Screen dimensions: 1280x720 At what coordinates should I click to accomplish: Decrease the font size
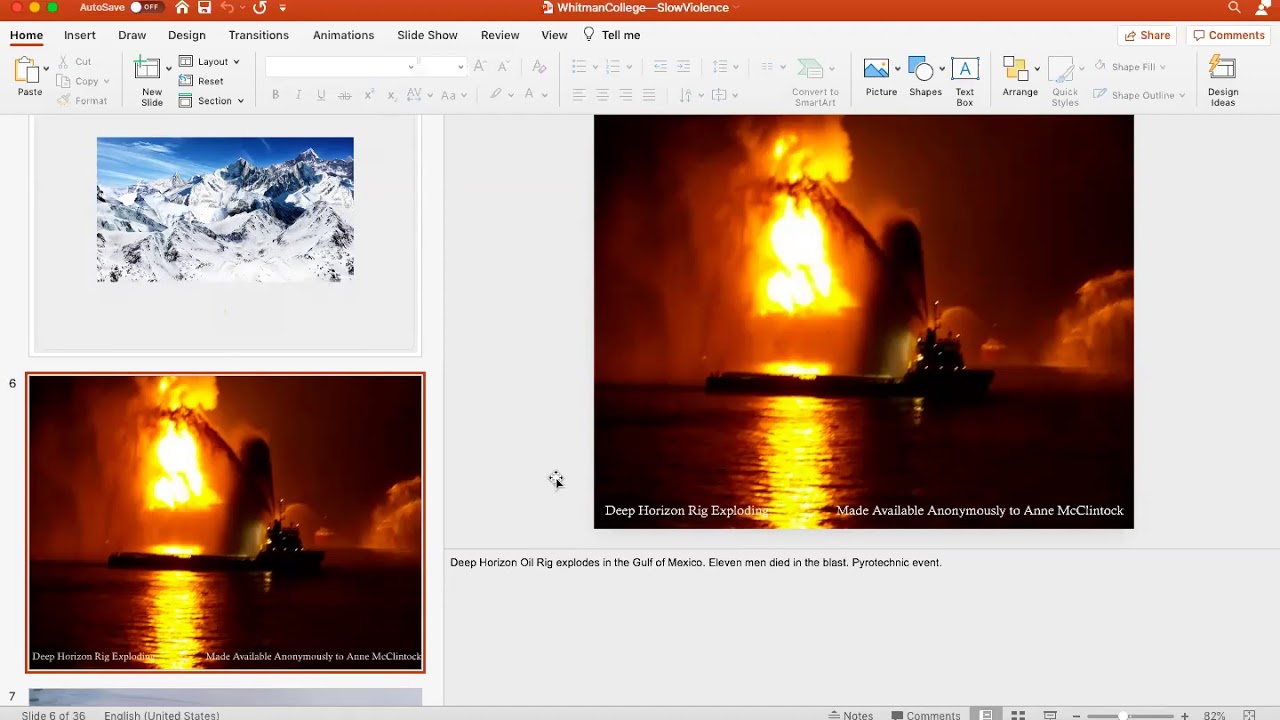[x=503, y=67]
